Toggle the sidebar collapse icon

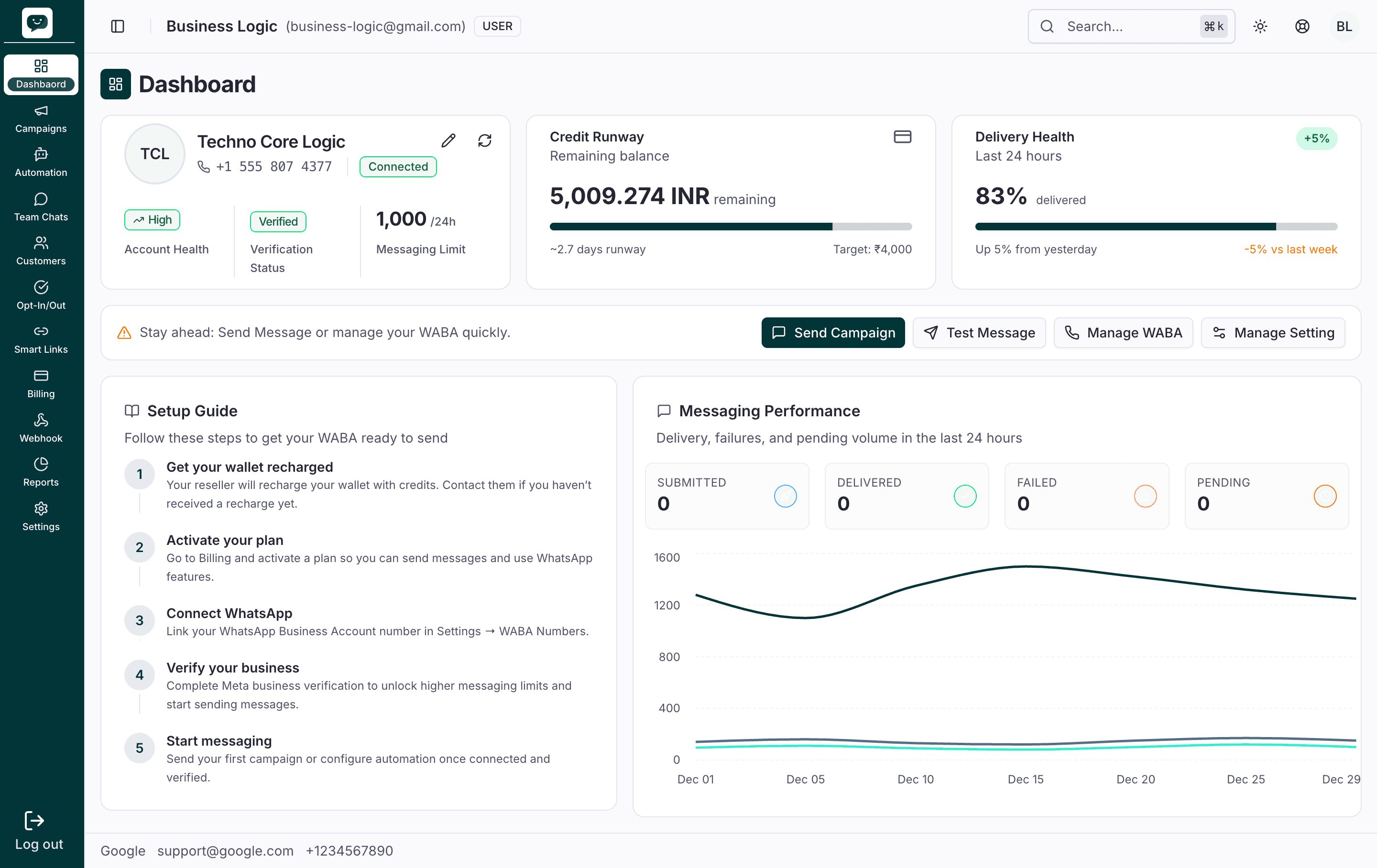pos(118,26)
